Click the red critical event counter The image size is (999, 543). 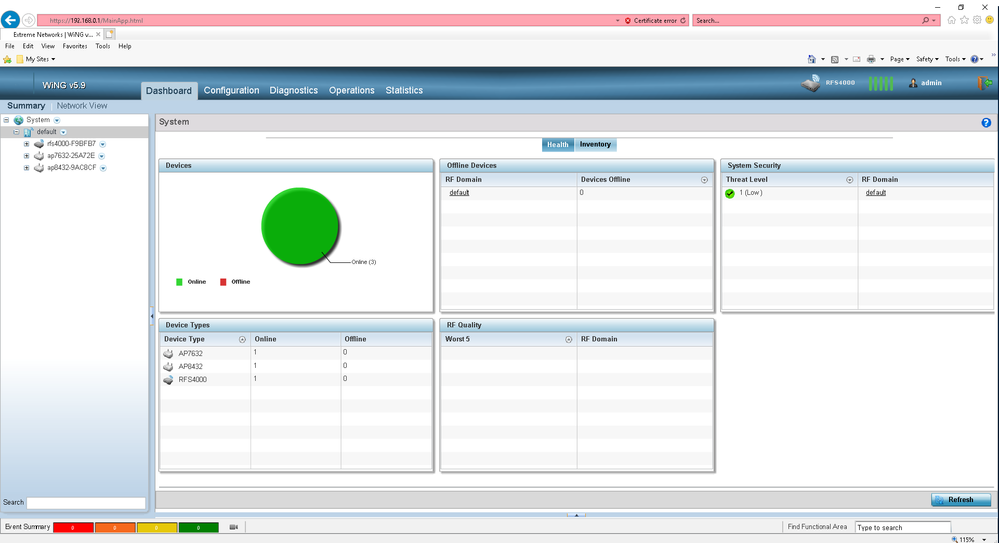point(73,527)
